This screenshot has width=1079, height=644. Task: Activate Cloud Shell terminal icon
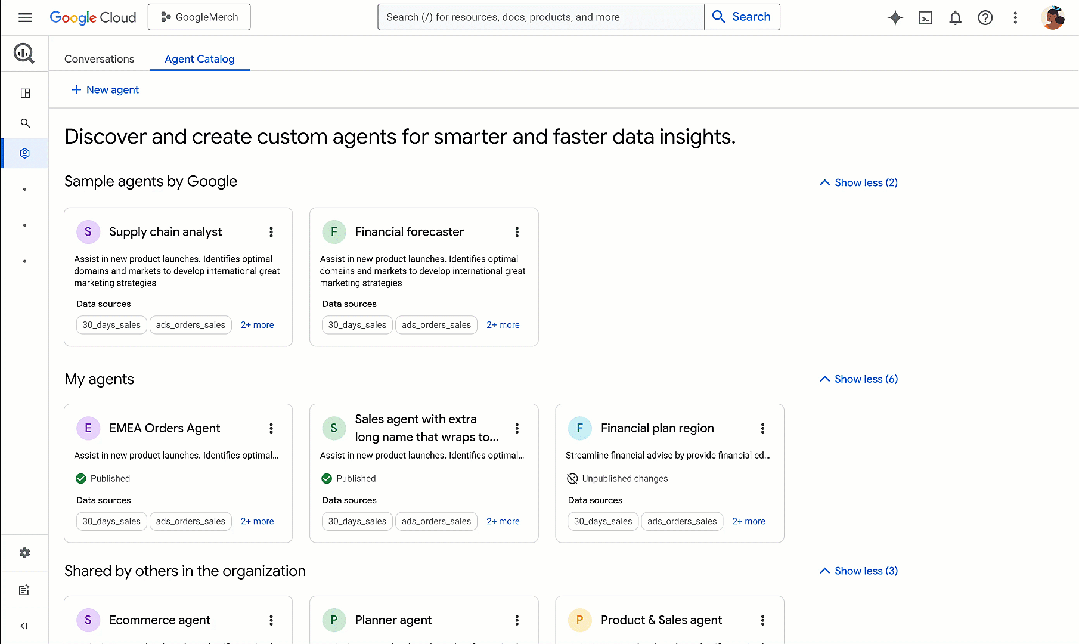tap(926, 17)
